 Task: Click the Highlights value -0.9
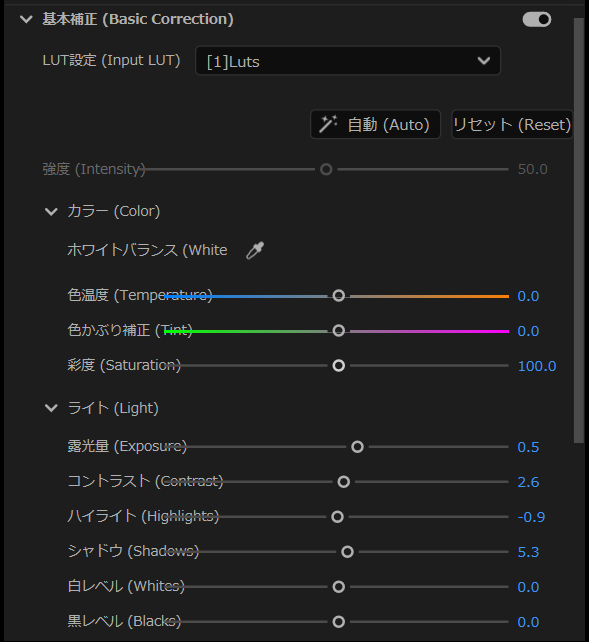[531, 517]
